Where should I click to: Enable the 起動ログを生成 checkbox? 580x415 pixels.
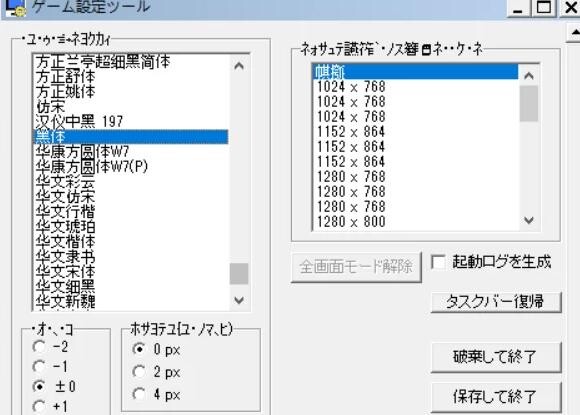pyautogui.click(x=438, y=262)
